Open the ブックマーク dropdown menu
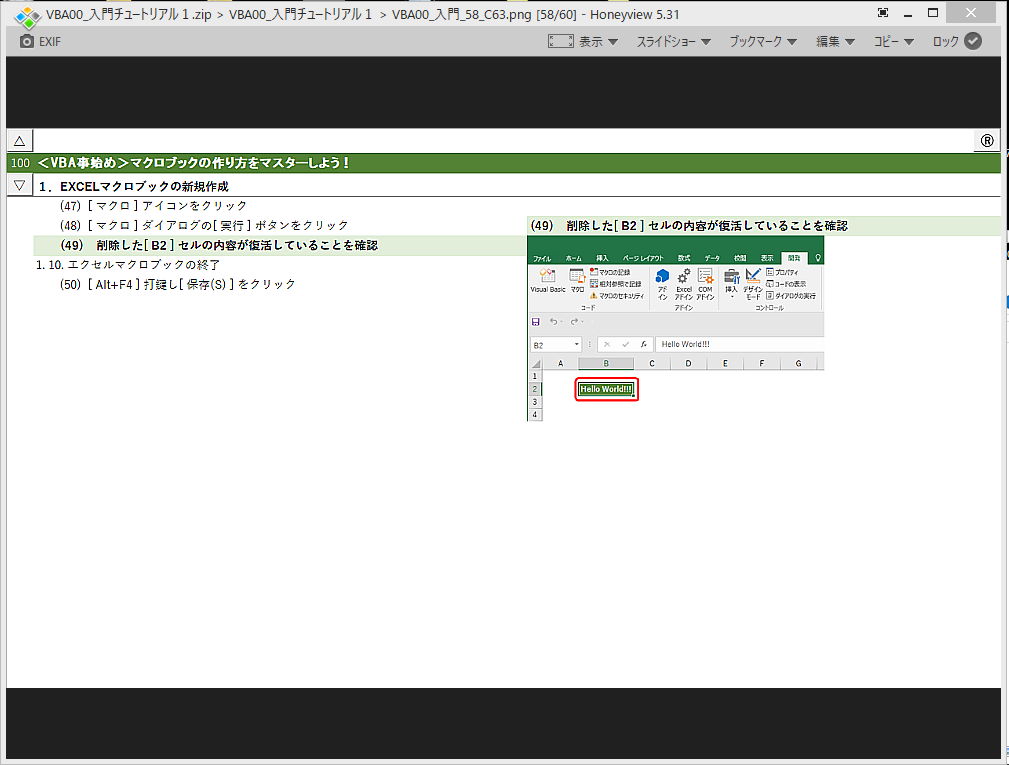Screen dimensions: 1009x765 point(763,41)
